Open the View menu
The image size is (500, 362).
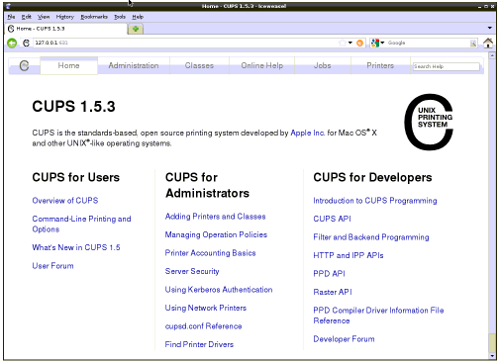coord(44,17)
